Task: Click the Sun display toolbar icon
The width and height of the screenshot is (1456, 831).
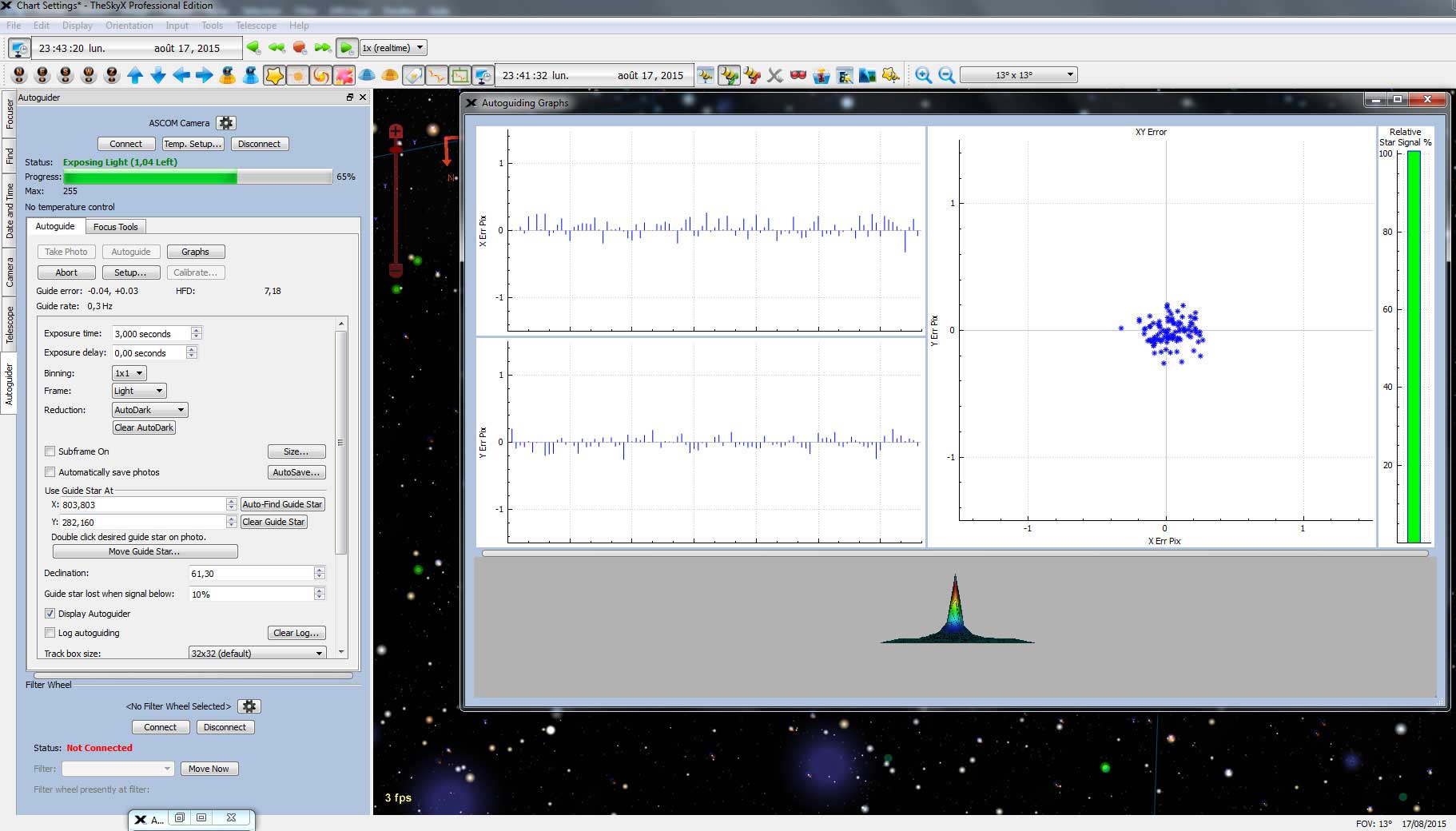Action: coord(298,74)
